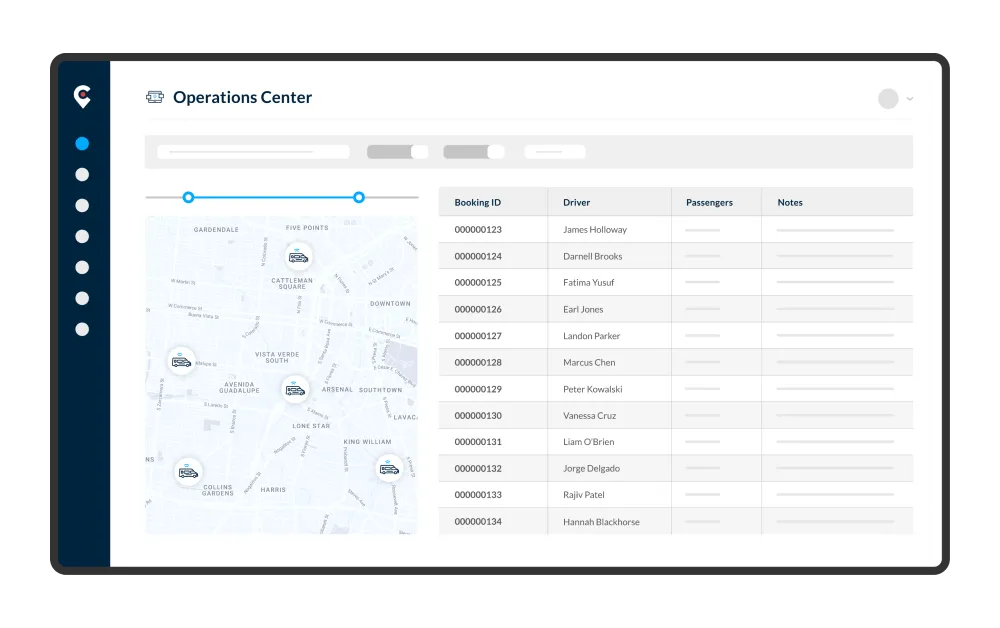Viewport: 1000px width, 628px height.
Task: Click booking ID 000000124
Action: tap(478, 256)
